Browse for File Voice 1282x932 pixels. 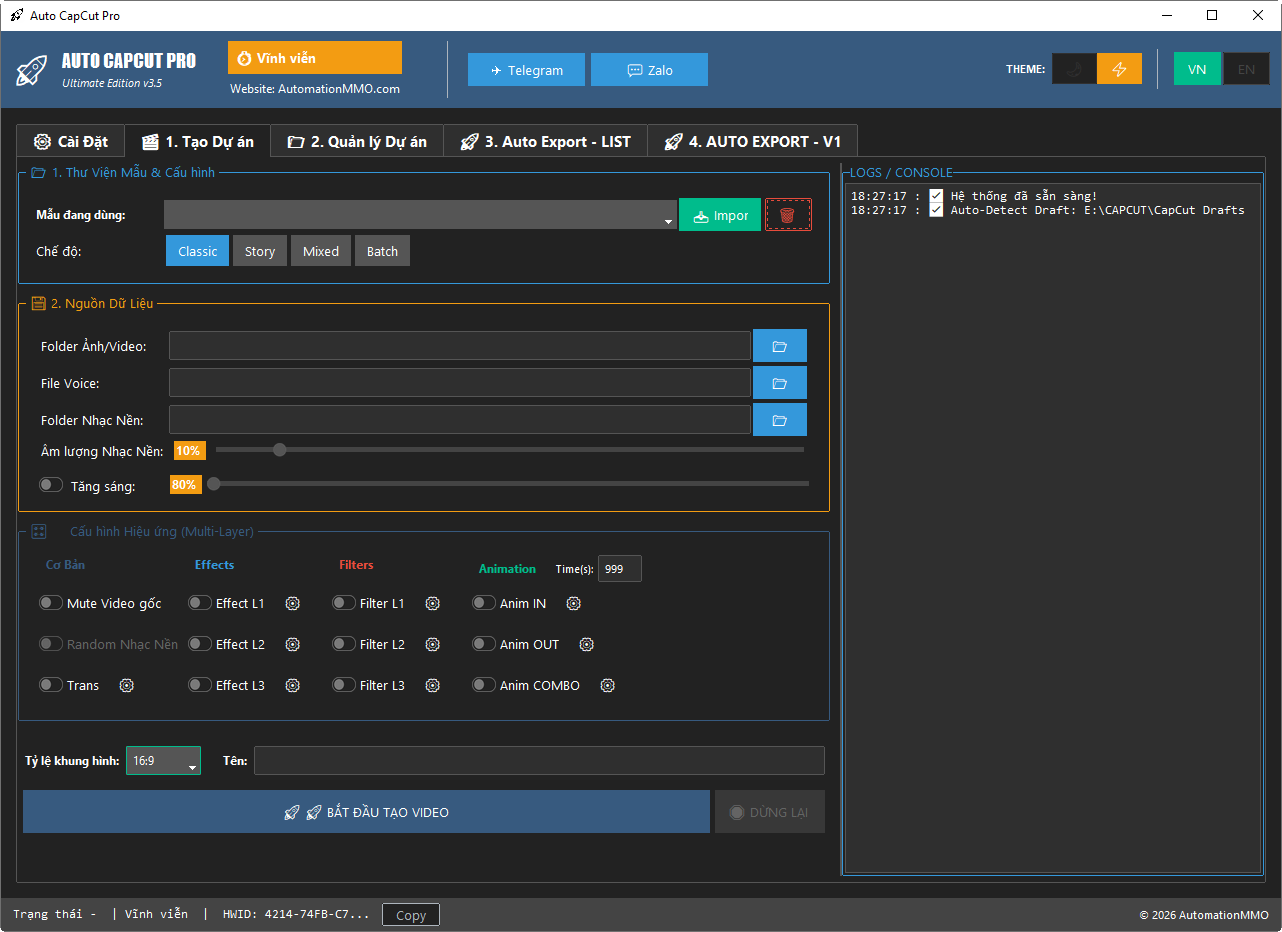(780, 383)
